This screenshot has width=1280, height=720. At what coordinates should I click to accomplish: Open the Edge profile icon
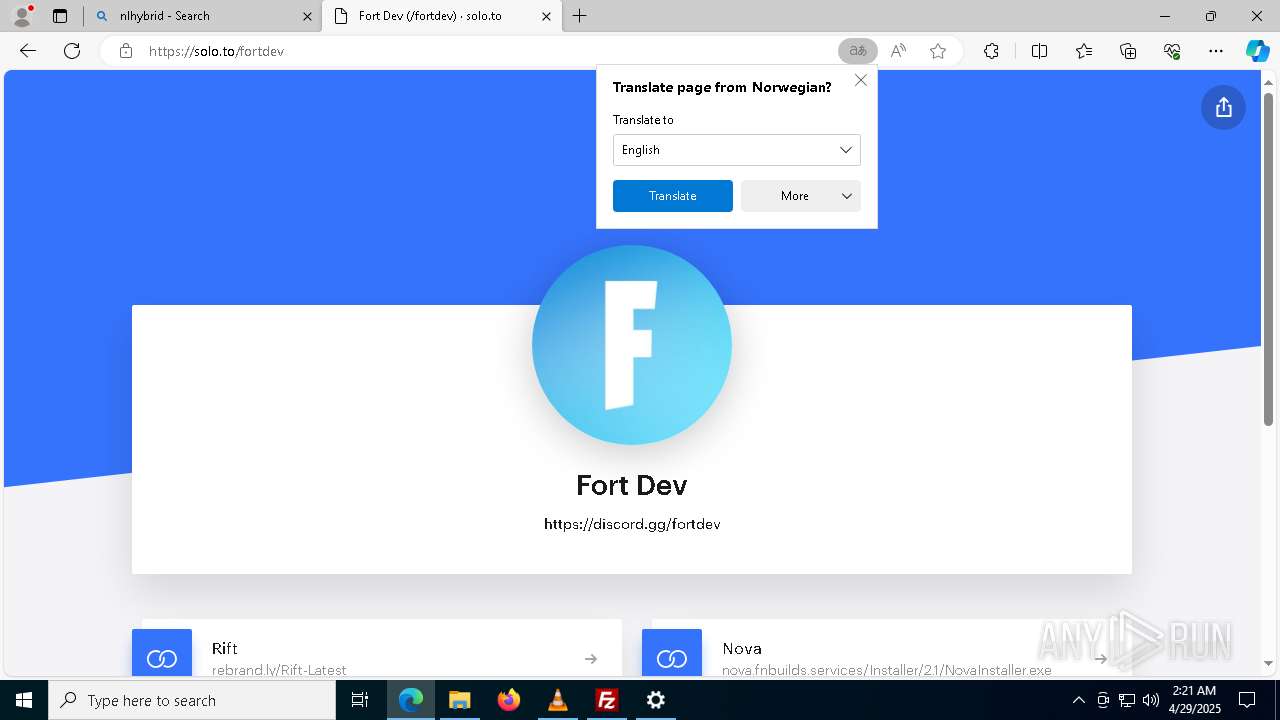(x=21, y=16)
